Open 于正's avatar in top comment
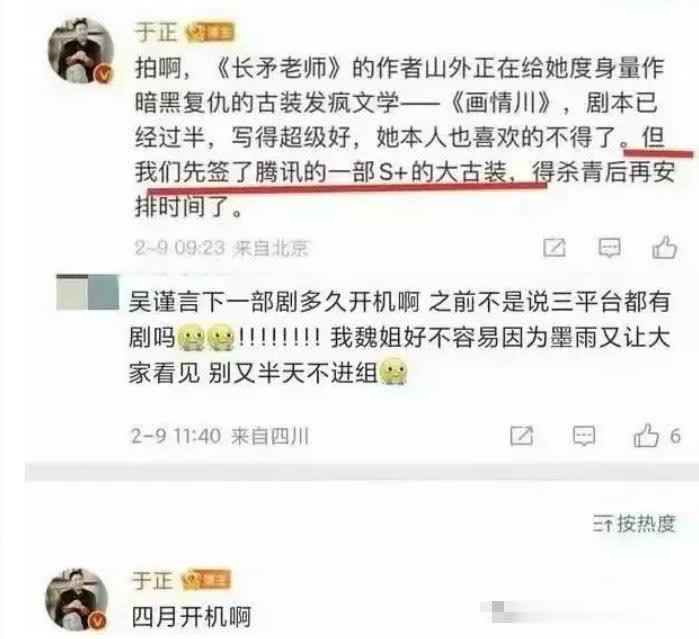Screen dimensions: 699x639 tap(81, 51)
